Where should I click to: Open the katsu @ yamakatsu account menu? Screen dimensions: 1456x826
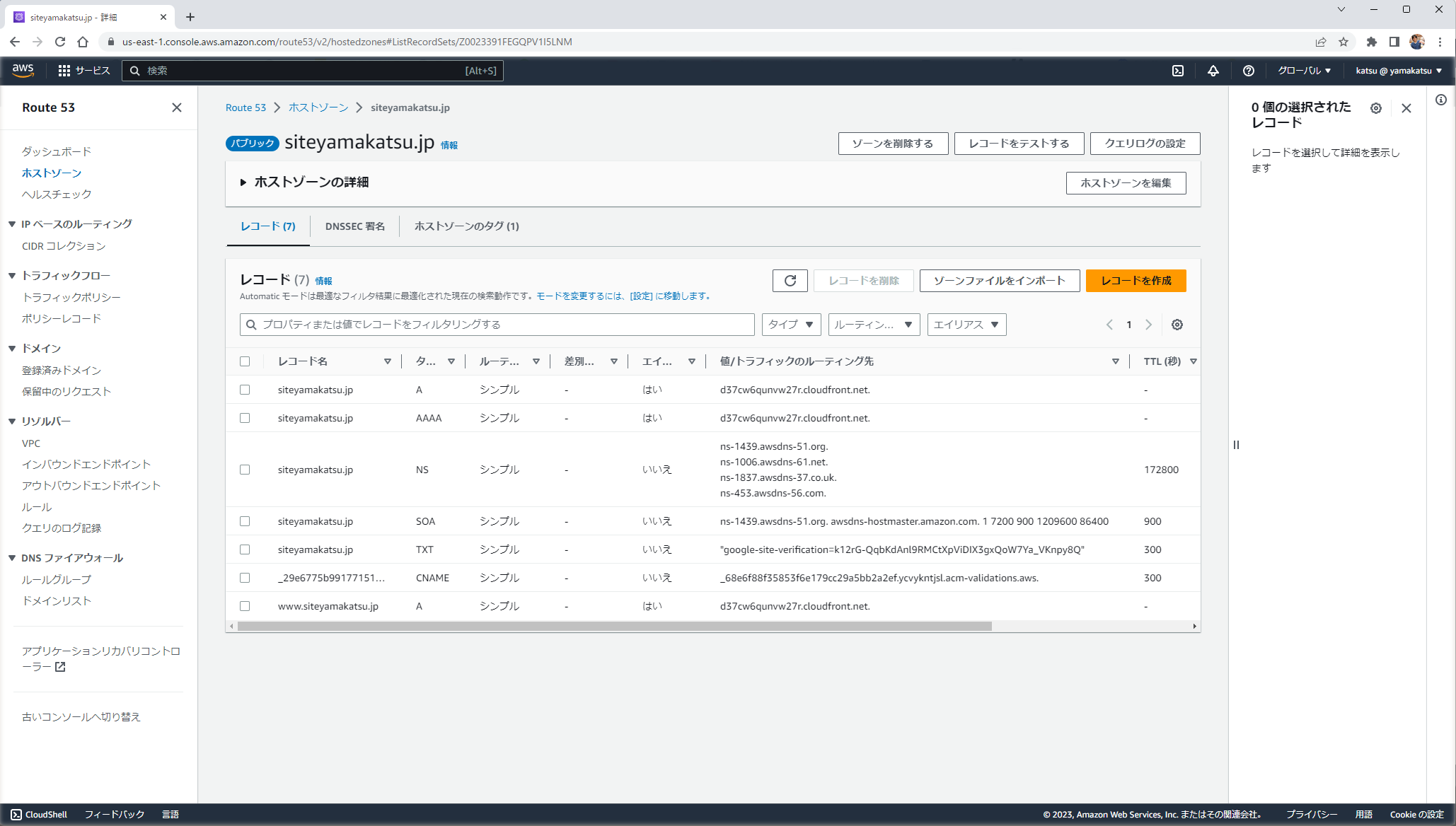pos(1399,71)
